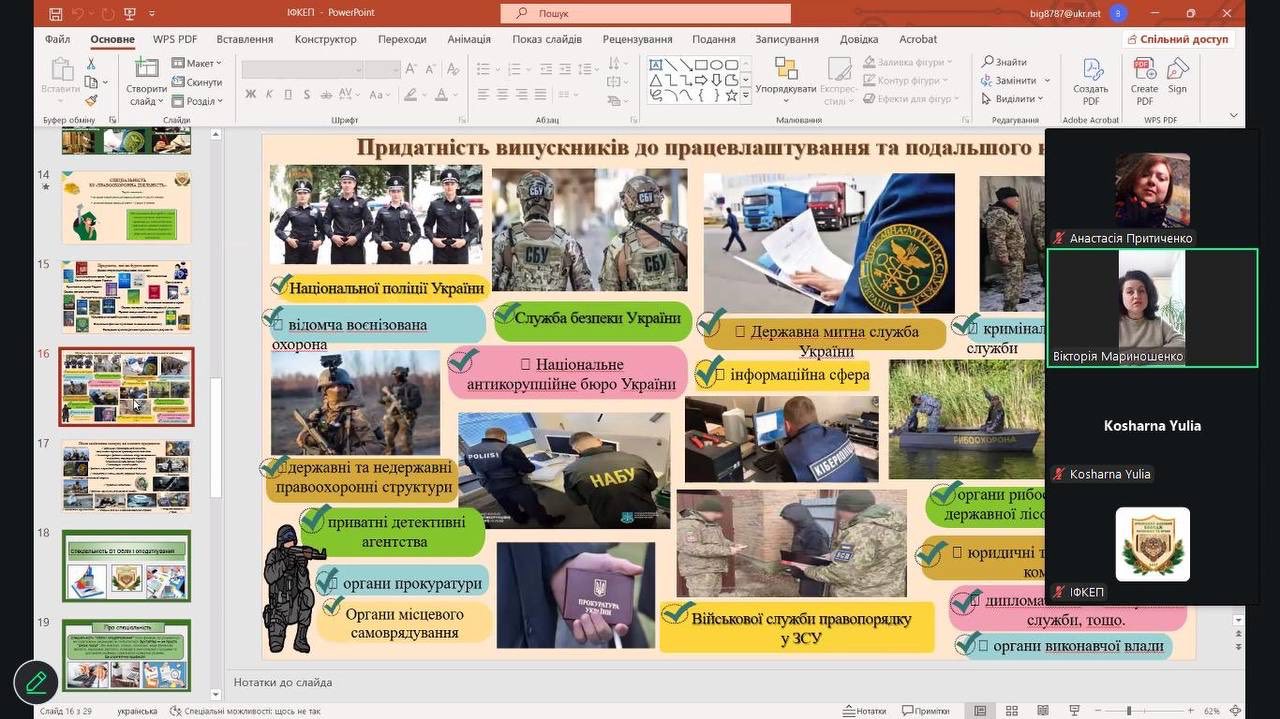Toggle text shadow (S) formatting
The height and width of the screenshot is (719, 1280).
[x=307, y=95]
